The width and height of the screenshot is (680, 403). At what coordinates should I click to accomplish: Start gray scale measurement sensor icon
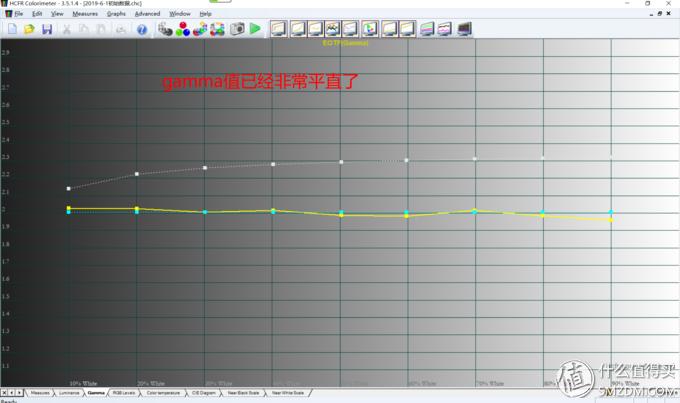[165, 29]
